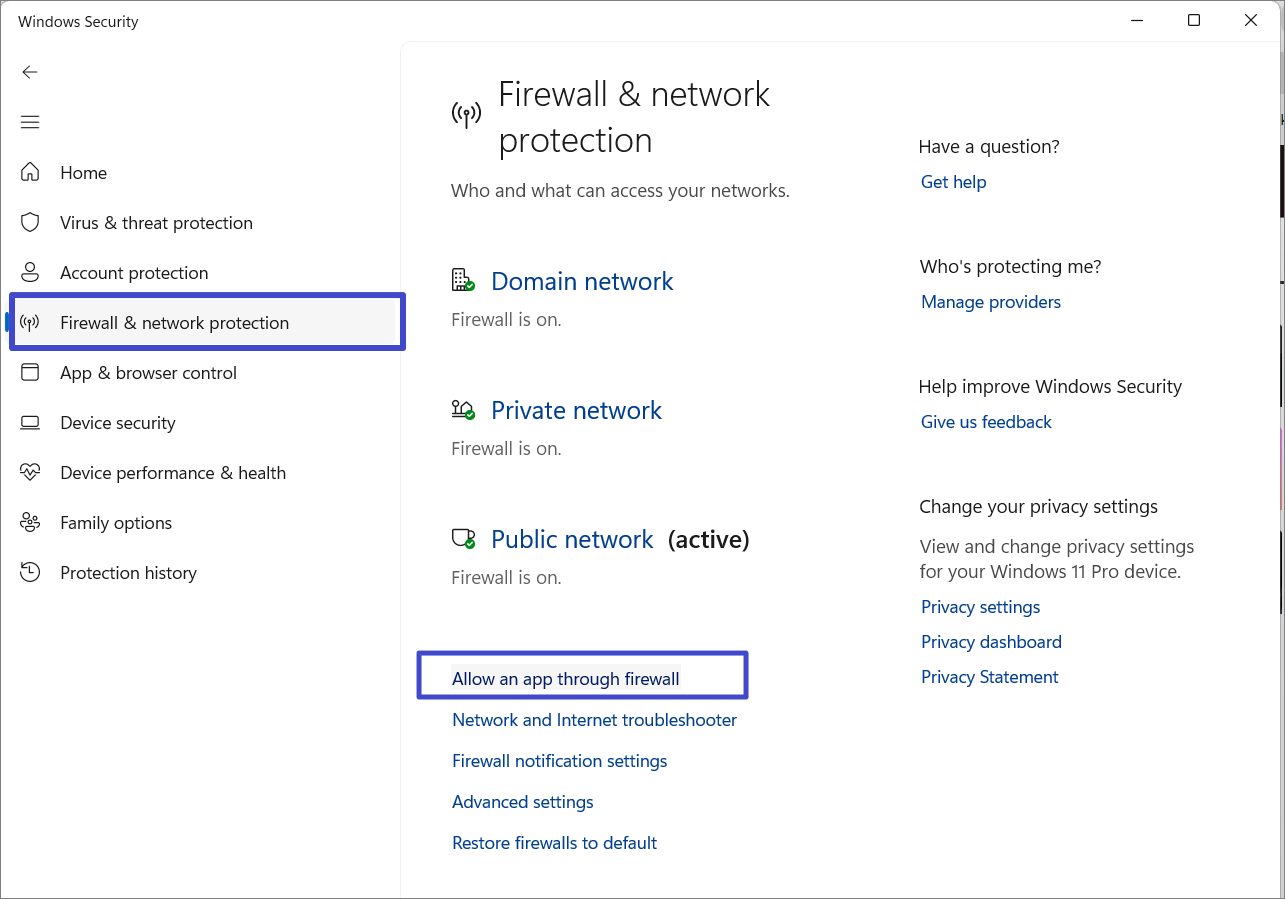Image resolution: width=1285 pixels, height=899 pixels.
Task: Click the Device performance & health heart icon
Action: point(30,472)
